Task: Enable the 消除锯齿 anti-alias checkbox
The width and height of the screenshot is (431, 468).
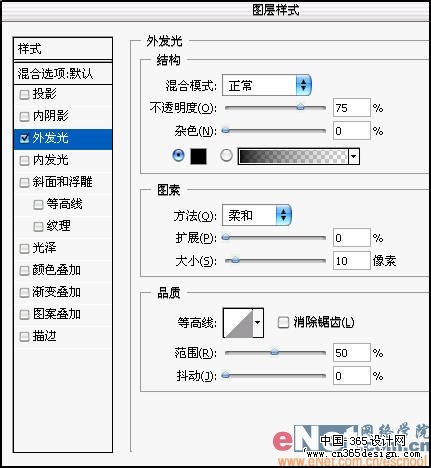Action: pos(283,322)
